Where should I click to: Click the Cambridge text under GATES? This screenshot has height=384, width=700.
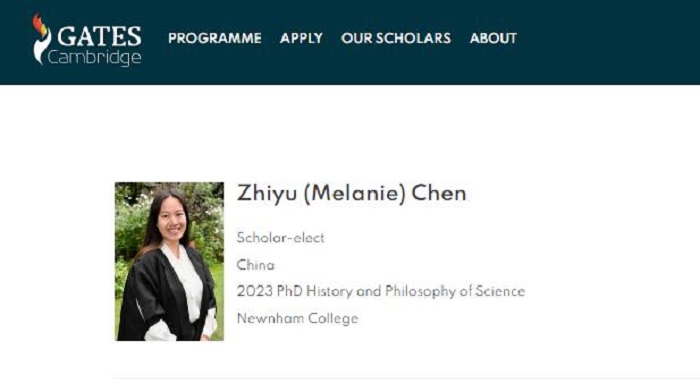[95, 58]
